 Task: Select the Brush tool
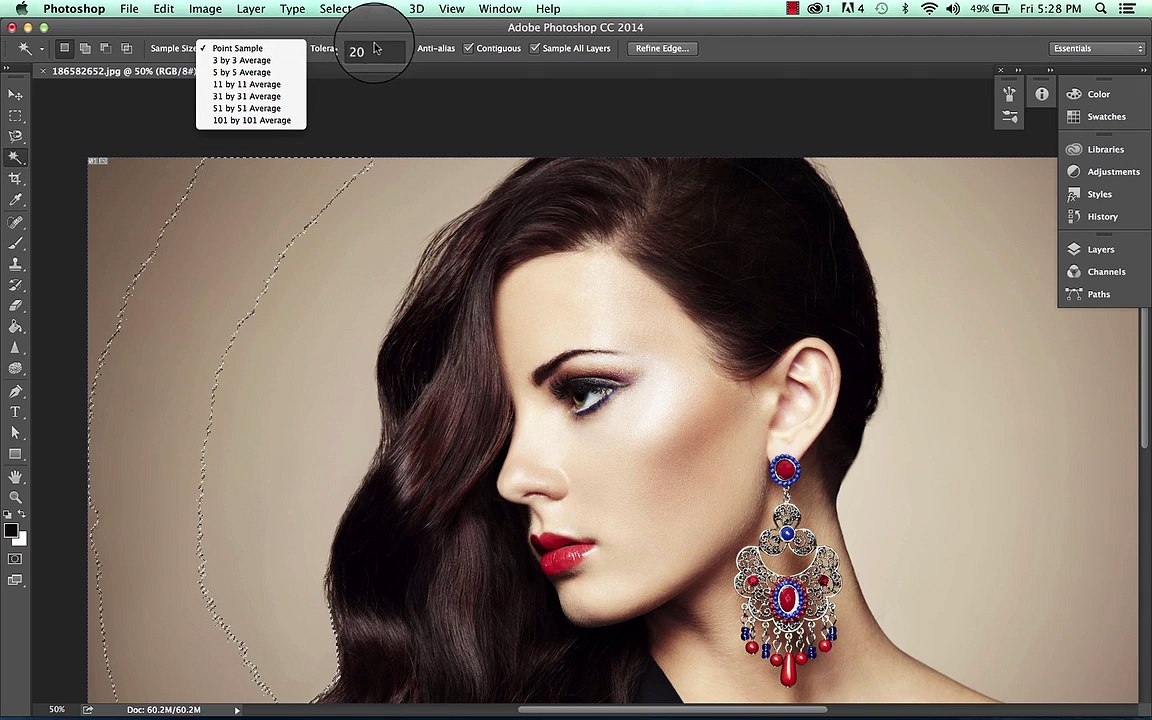point(15,242)
